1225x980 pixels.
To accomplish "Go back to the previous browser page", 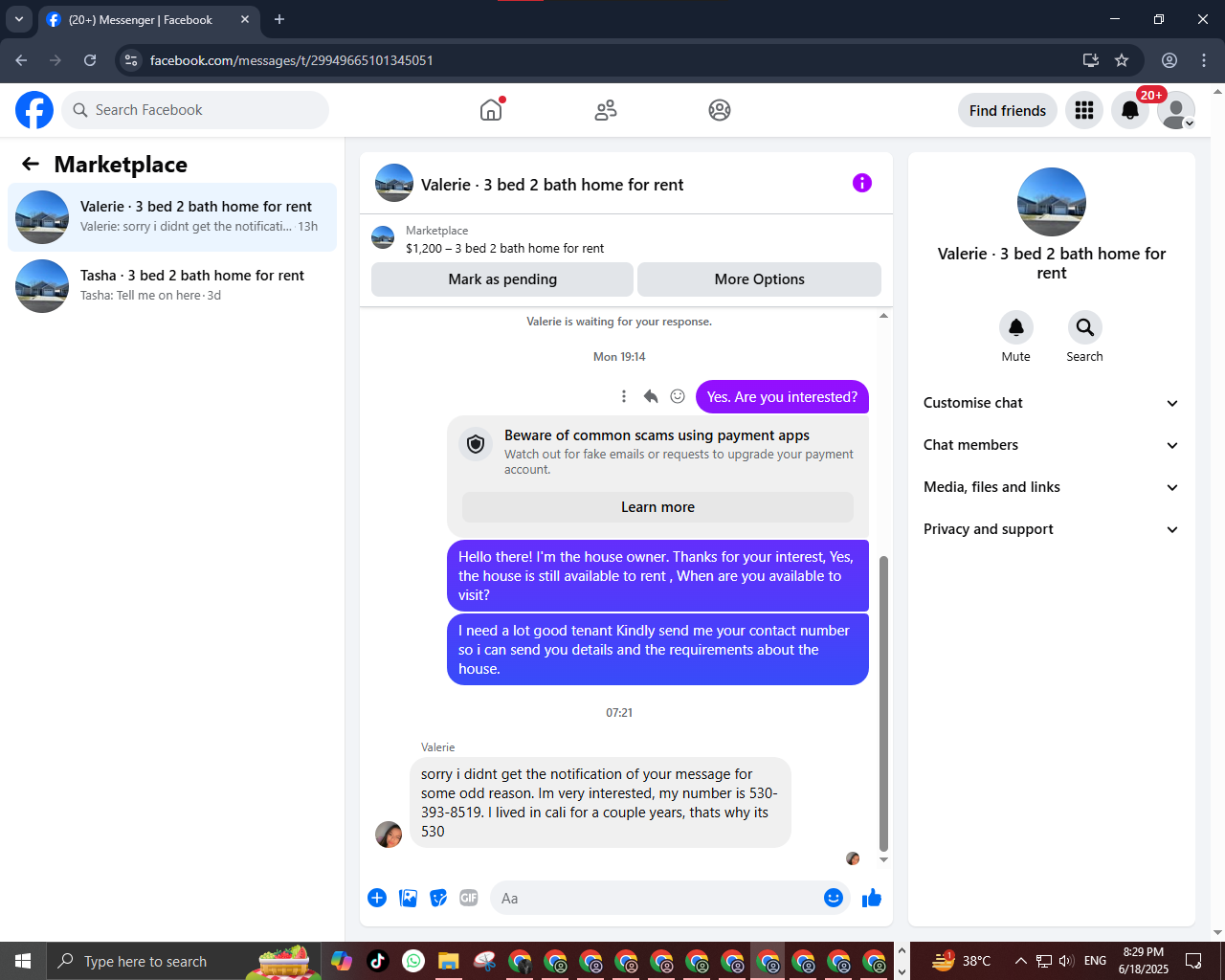I will pyautogui.click(x=21, y=60).
